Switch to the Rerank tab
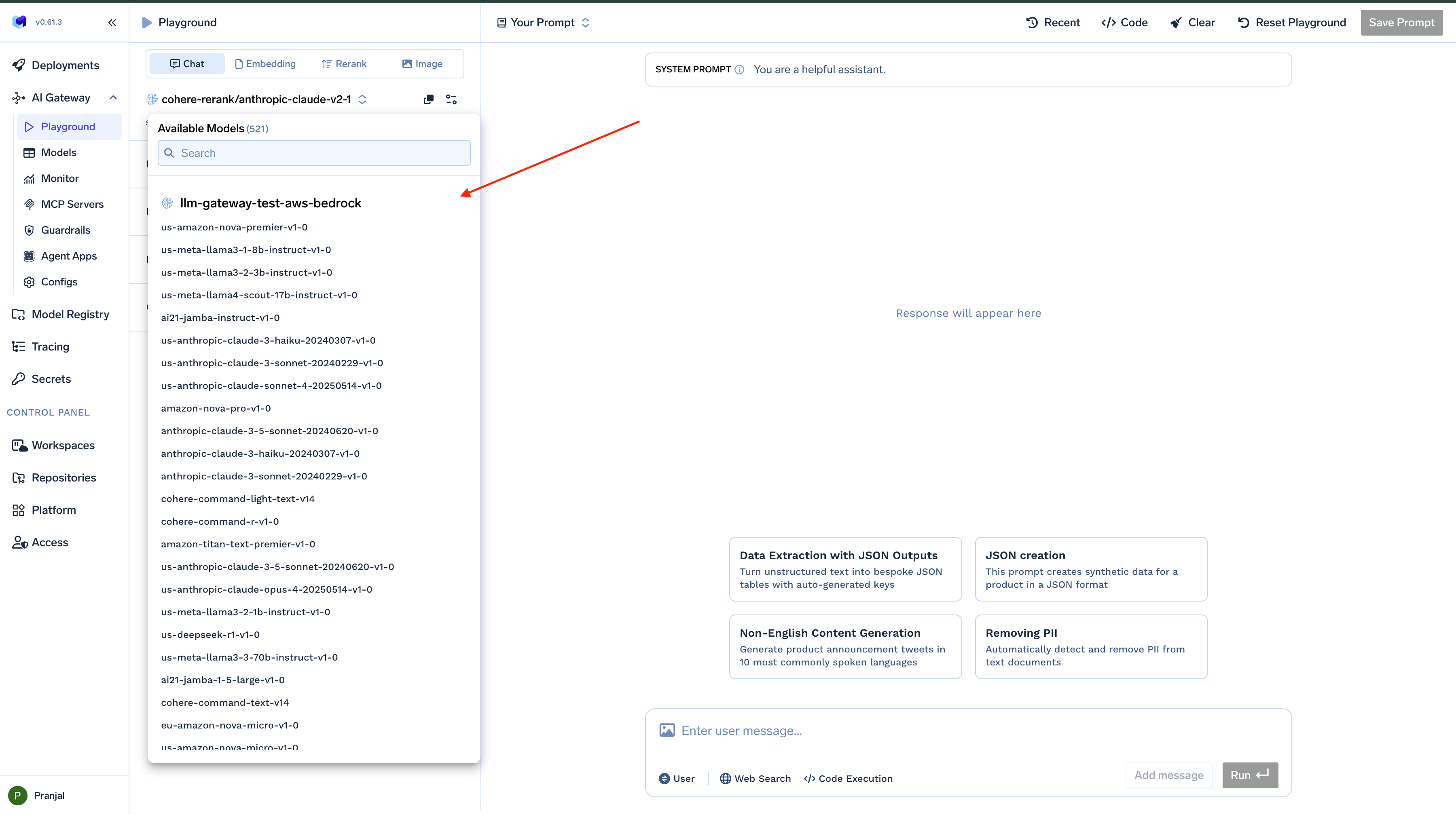Image resolution: width=1456 pixels, height=815 pixels. click(x=344, y=64)
